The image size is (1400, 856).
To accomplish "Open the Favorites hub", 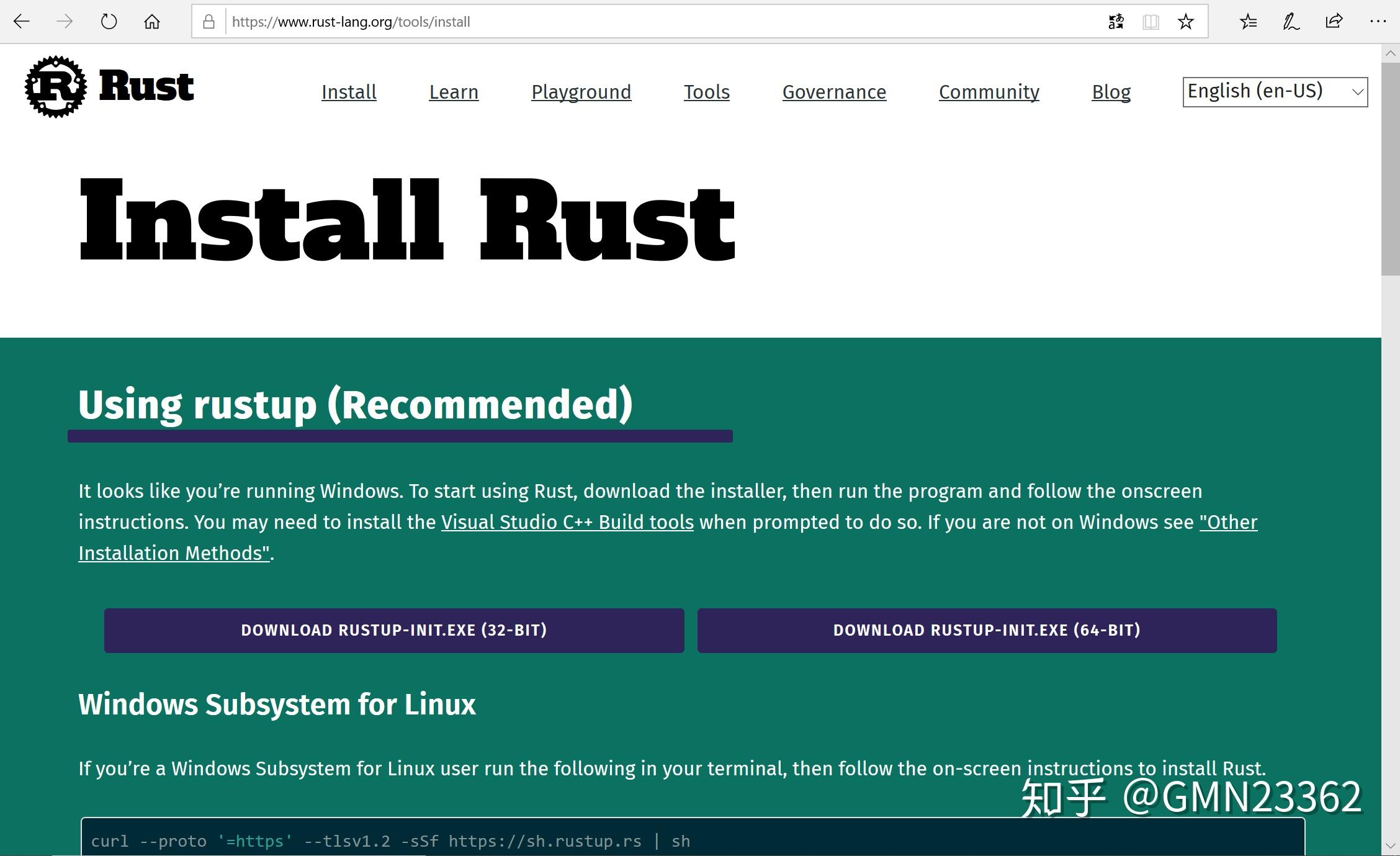I will click(1248, 20).
